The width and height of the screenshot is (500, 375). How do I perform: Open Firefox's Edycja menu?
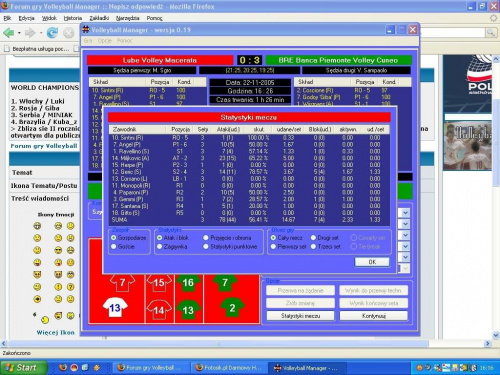click(x=26, y=18)
